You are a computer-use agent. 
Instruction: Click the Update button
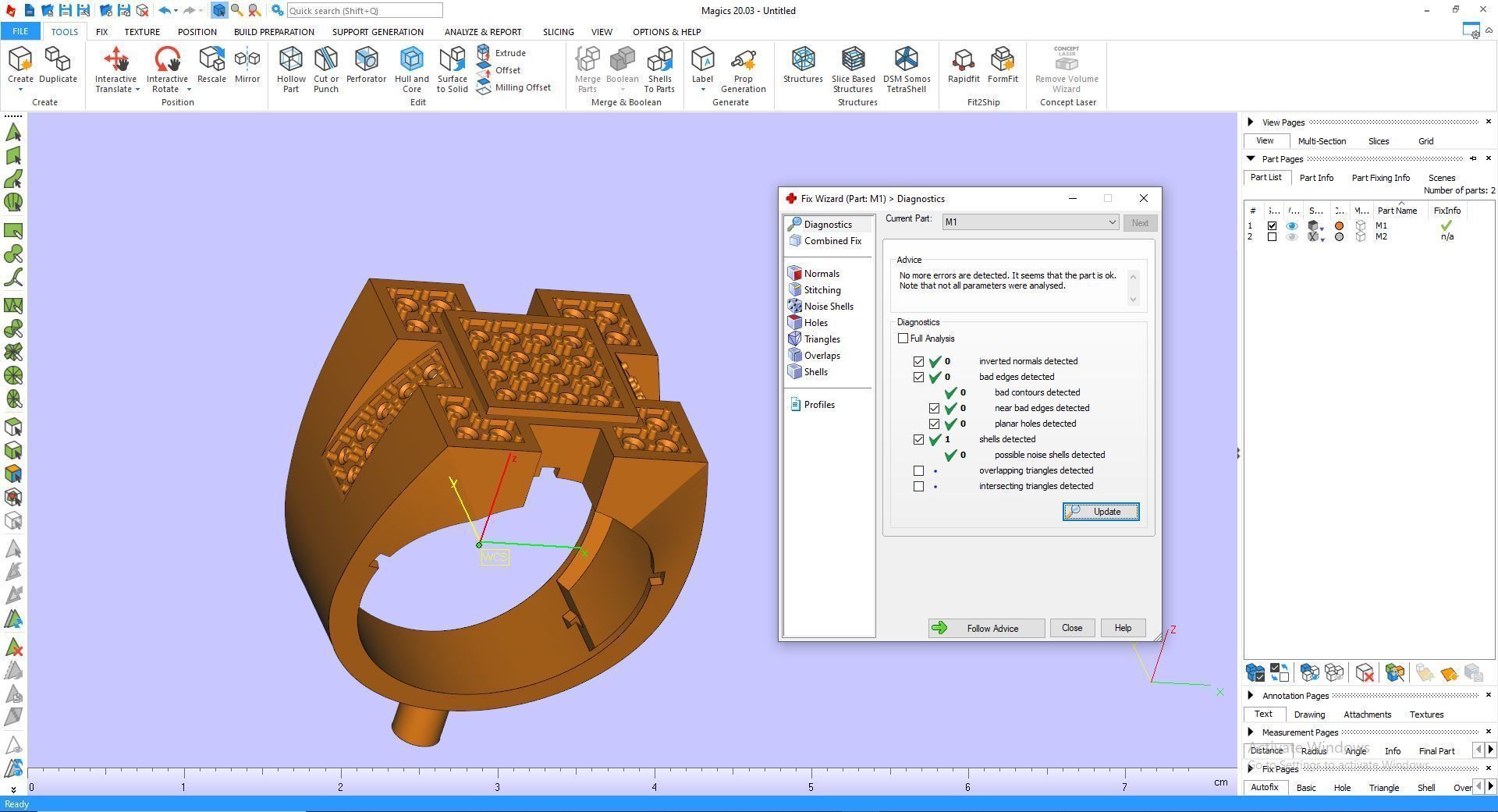1100,512
